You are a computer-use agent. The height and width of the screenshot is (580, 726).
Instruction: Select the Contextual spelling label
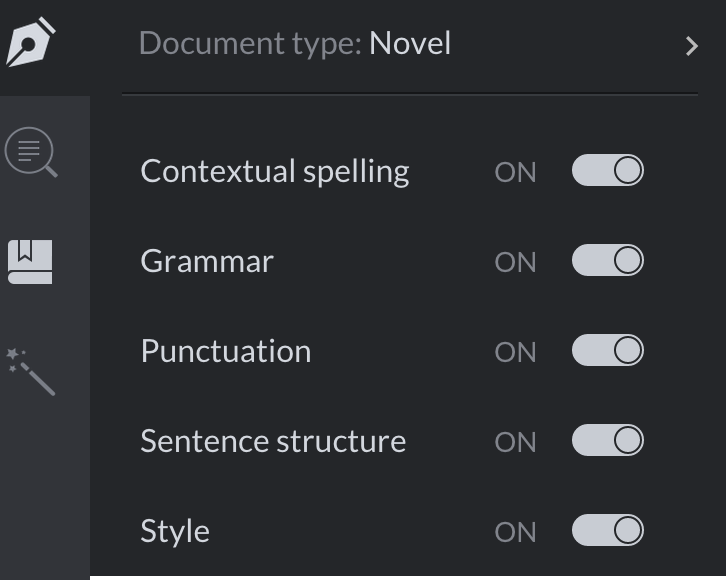point(275,172)
